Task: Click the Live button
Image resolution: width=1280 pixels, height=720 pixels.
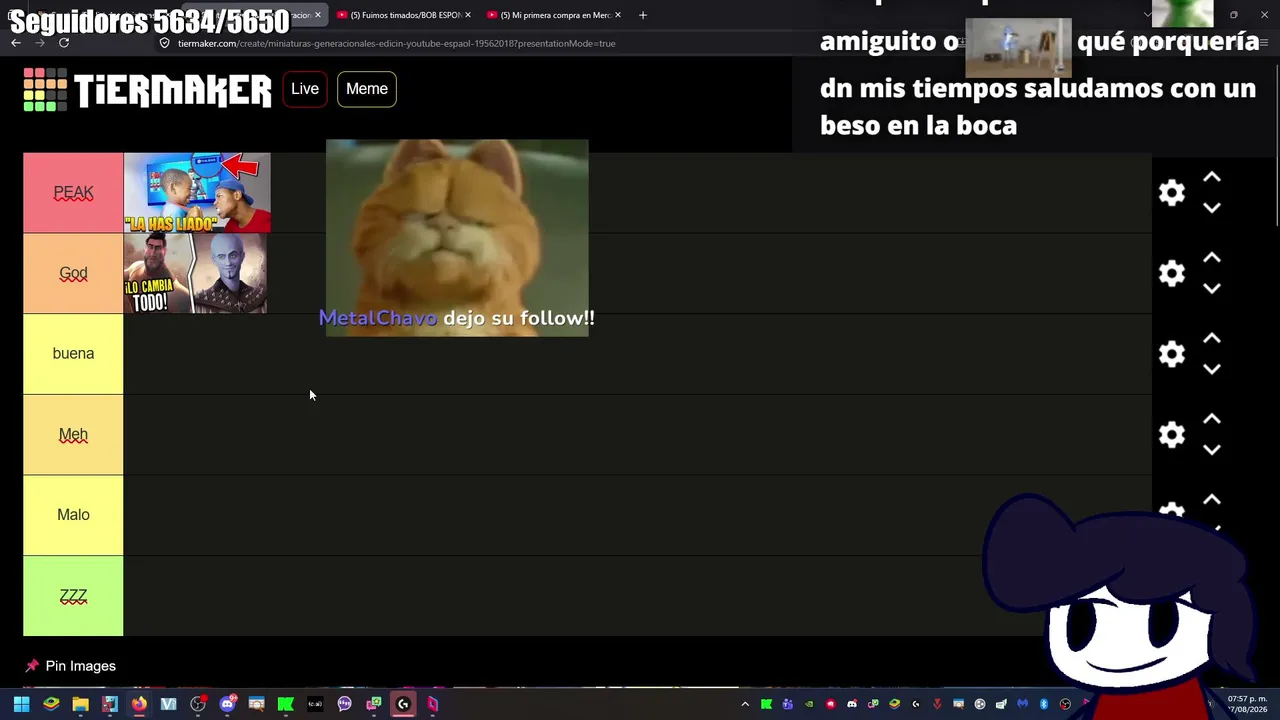Action: [x=305, y=89]
